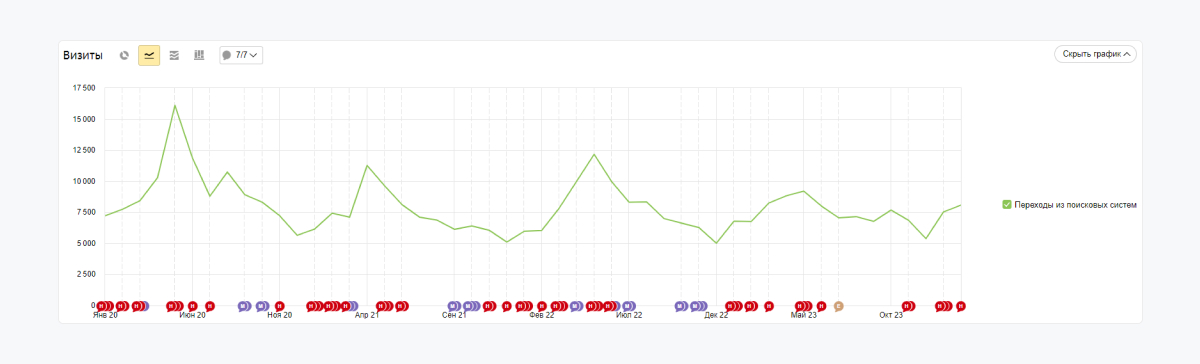Click the Ноя 20 axis label

280,315
